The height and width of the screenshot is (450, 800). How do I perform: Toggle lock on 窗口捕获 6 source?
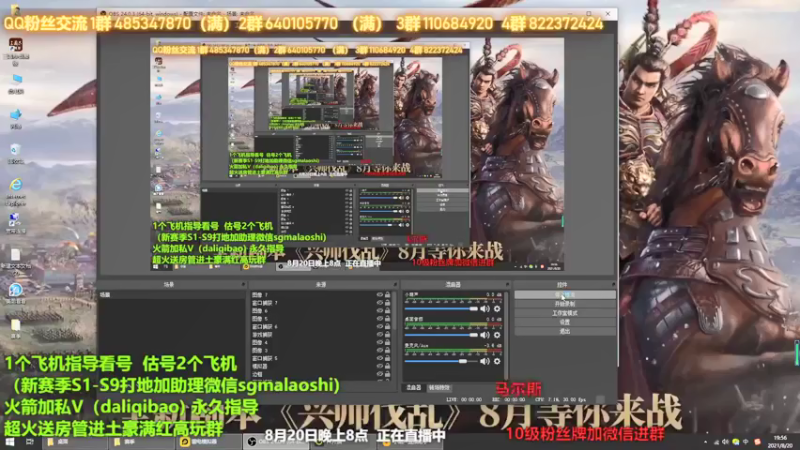(387, 327)
